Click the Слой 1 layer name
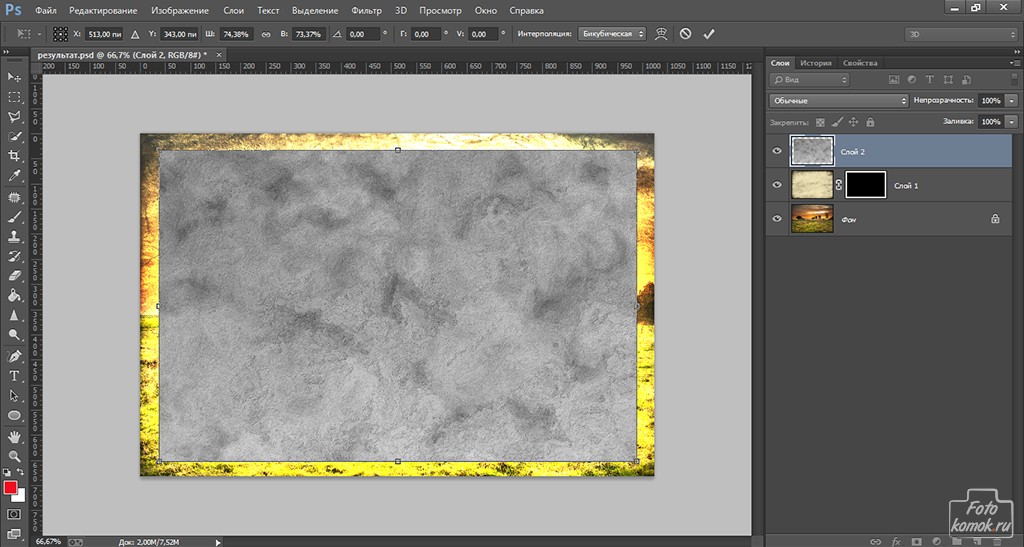The image size is (1024, 547). pyautogui.click(x=906, y=185)
